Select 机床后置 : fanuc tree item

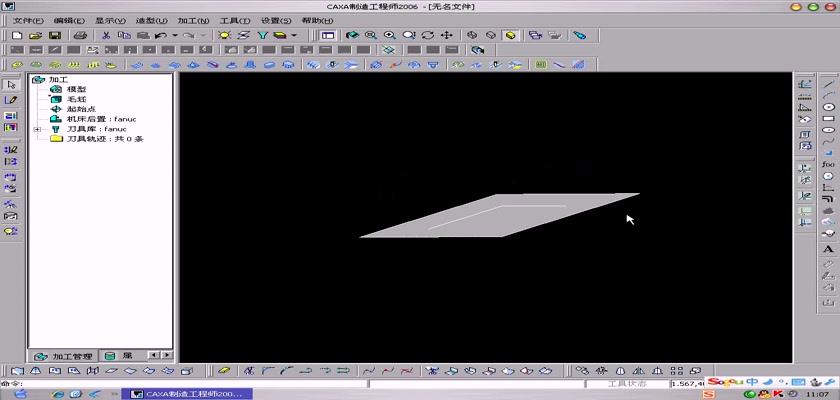(x=101, y=119)
